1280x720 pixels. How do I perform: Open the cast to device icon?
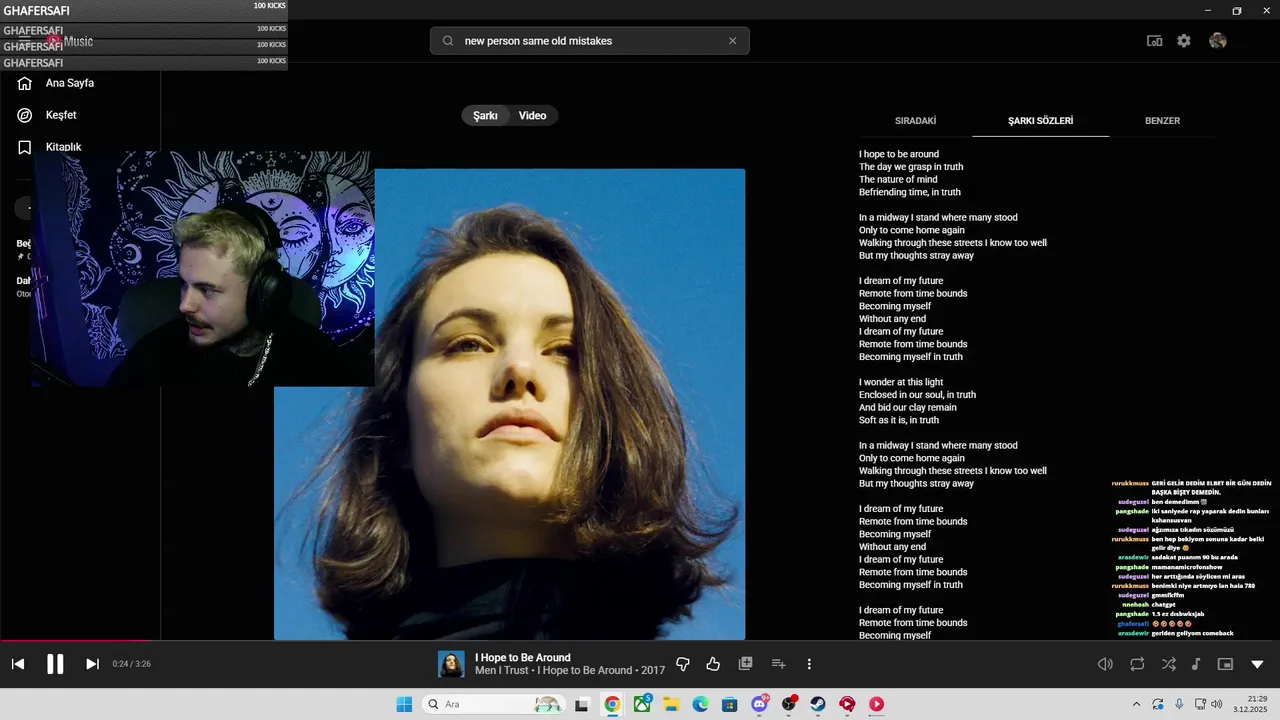click(x=1154, y=41)
